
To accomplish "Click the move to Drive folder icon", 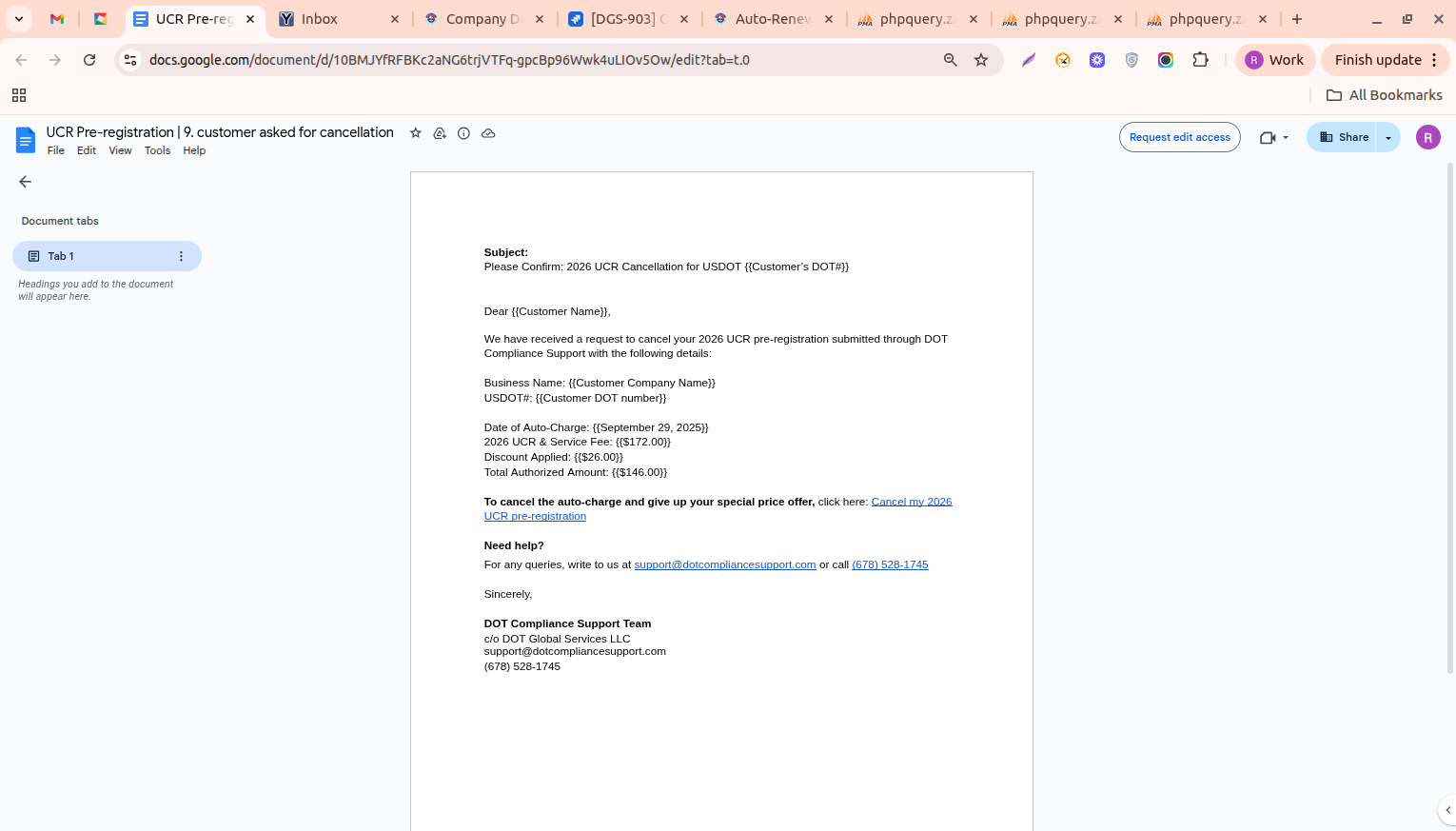I will [x=440, y=133].
